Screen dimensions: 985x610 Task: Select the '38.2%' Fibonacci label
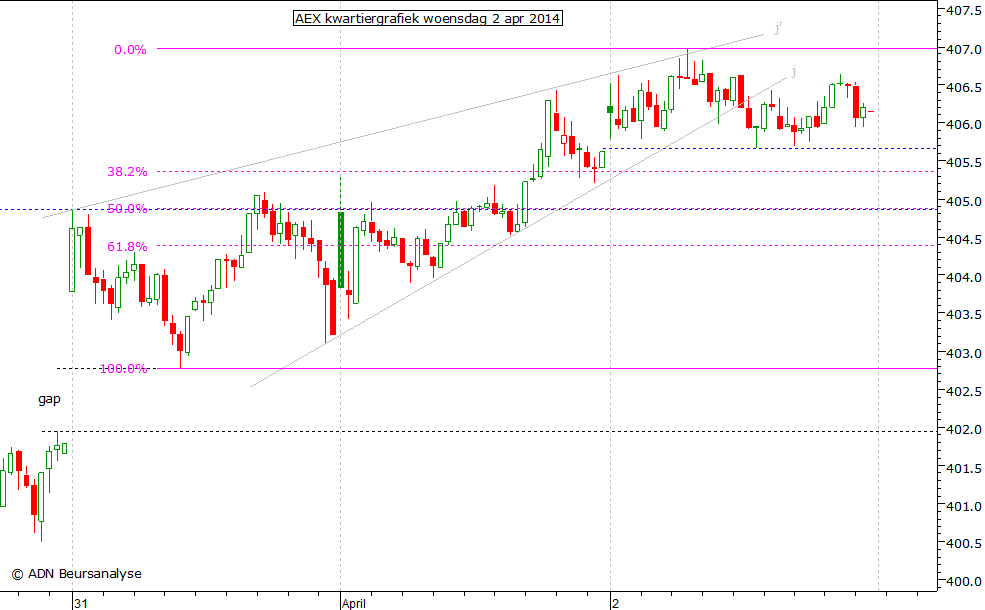[127, 172]
